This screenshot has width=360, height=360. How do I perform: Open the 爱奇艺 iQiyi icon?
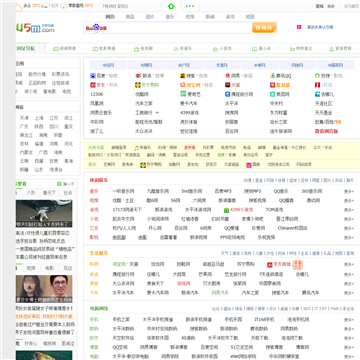click(x=183, y=94)
